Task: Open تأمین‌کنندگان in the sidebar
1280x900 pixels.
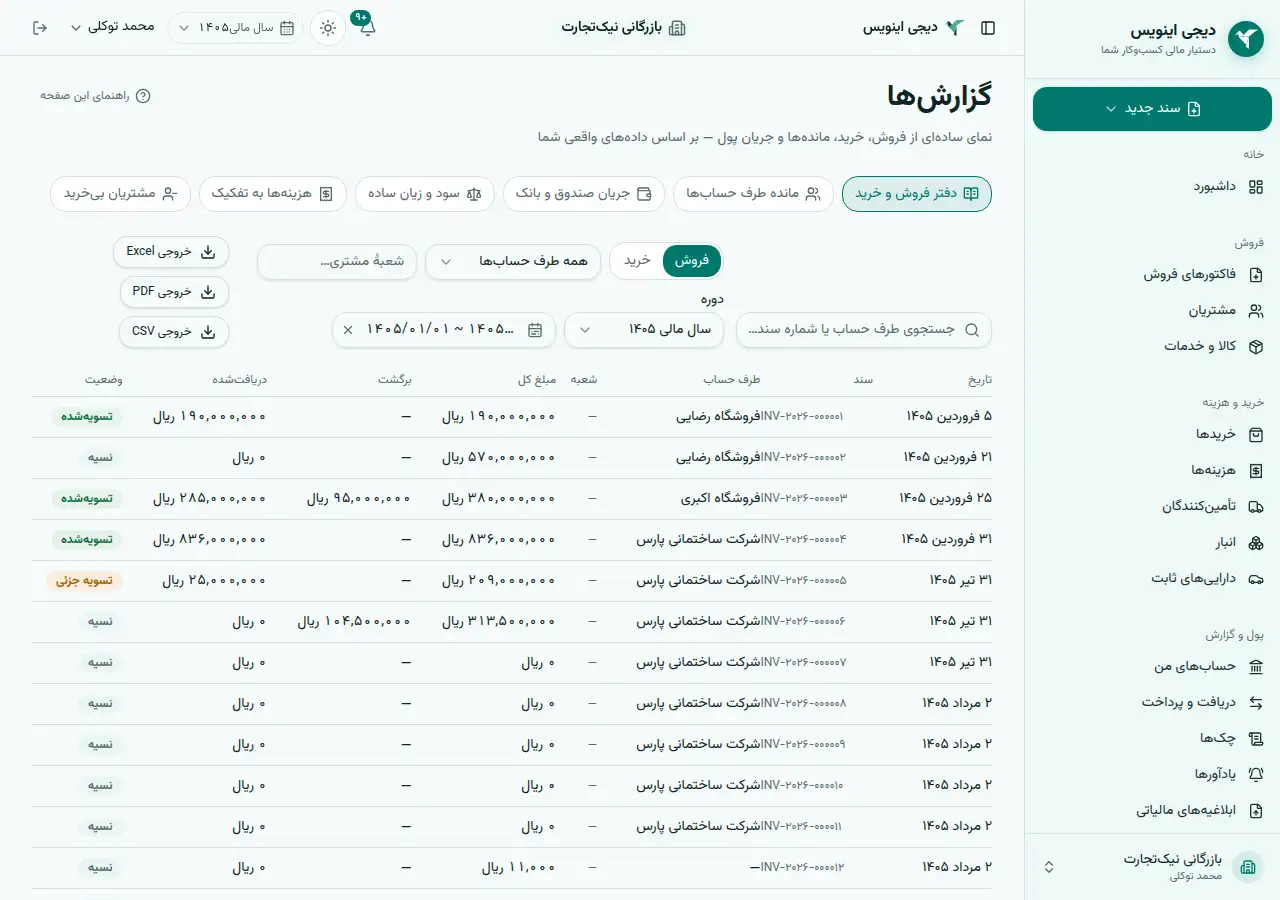Action: pos(1152,506)
